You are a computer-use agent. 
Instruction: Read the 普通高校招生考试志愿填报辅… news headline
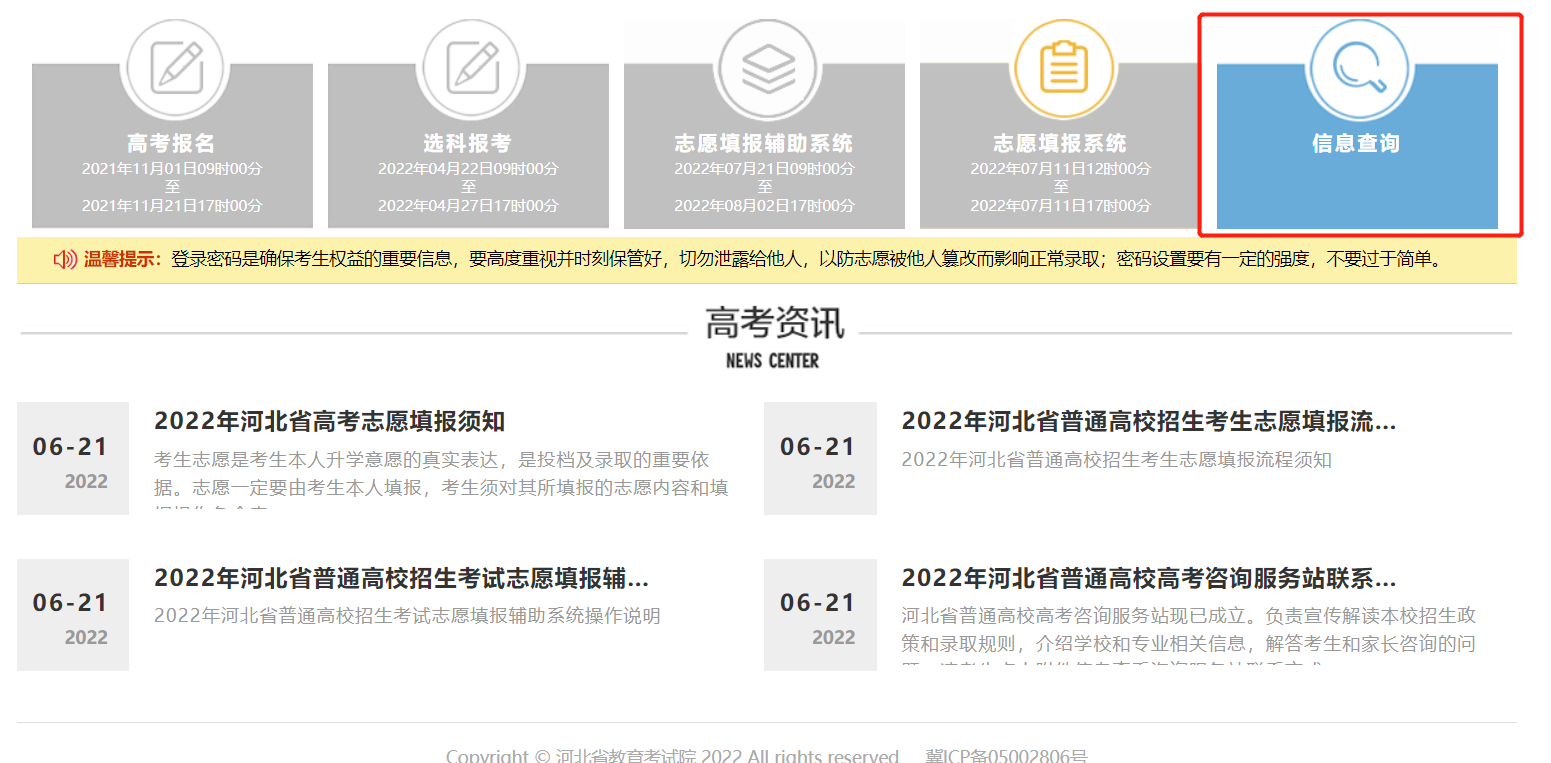coord(401,578)
